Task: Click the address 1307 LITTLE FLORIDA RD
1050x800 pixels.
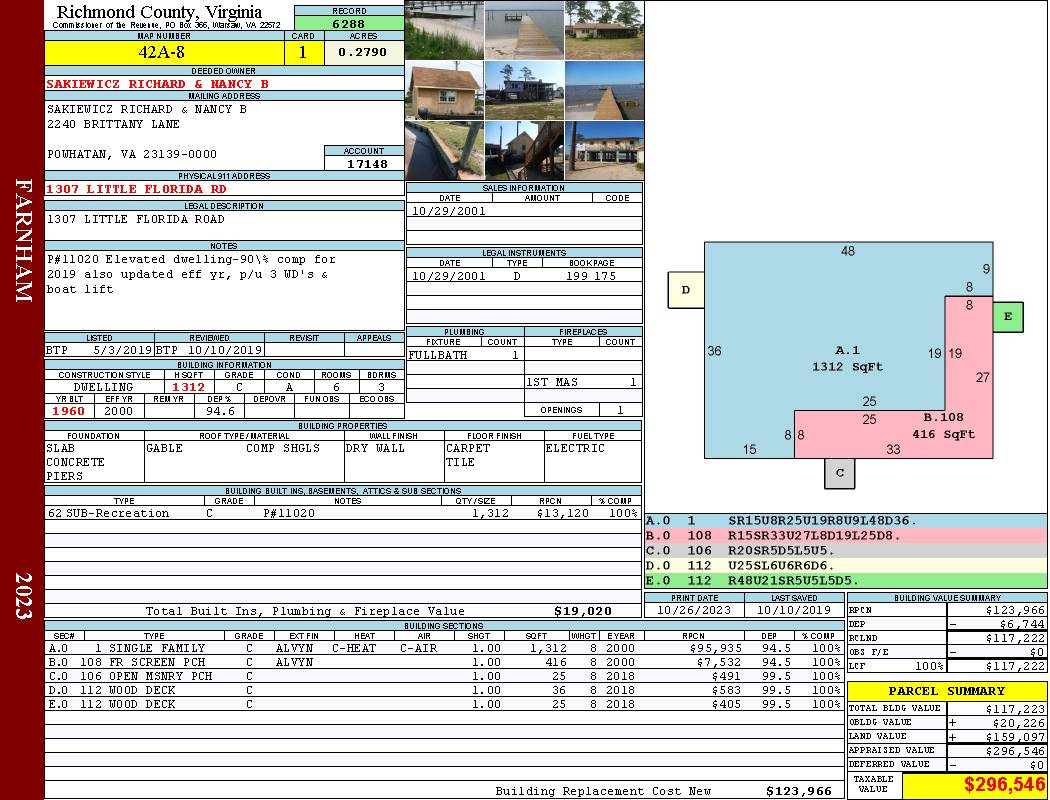Action: (137, 189)
